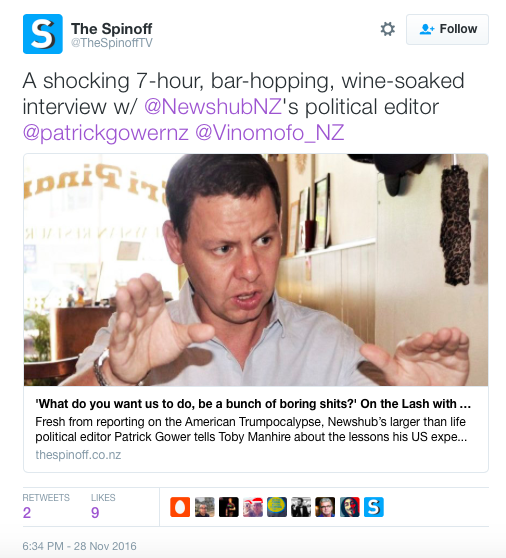Click the yellow and blue liker avatar

pyautogui.click(x=277, y=507)
